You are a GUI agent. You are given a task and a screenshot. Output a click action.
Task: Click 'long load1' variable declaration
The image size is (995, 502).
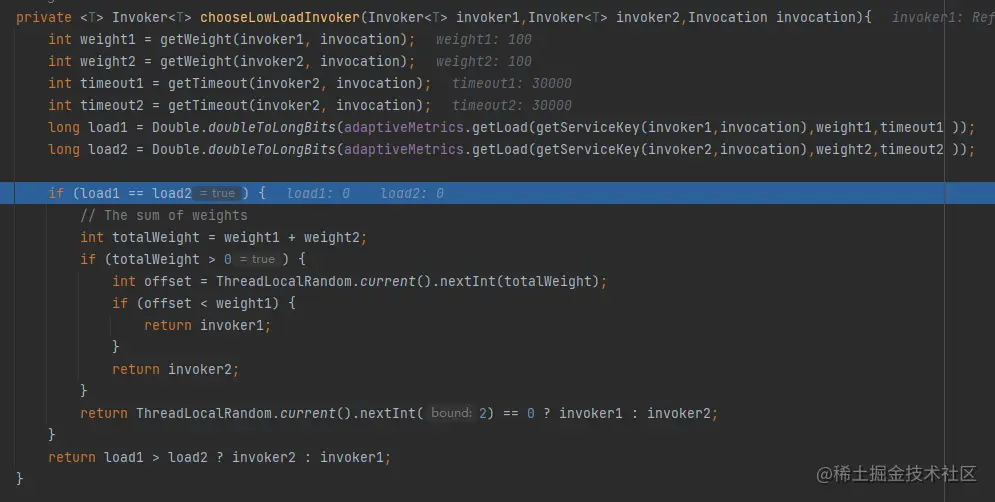click(88, 128)
